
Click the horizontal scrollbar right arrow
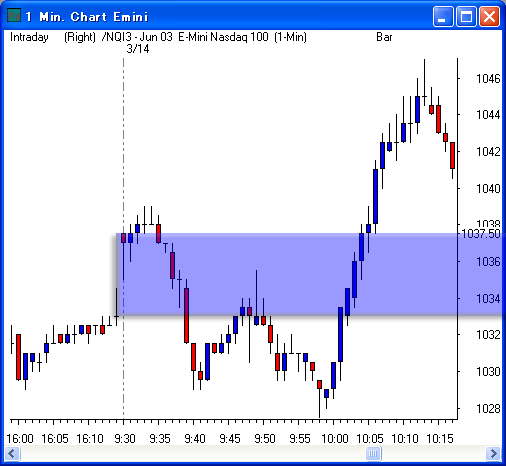(x=493, y=453)
